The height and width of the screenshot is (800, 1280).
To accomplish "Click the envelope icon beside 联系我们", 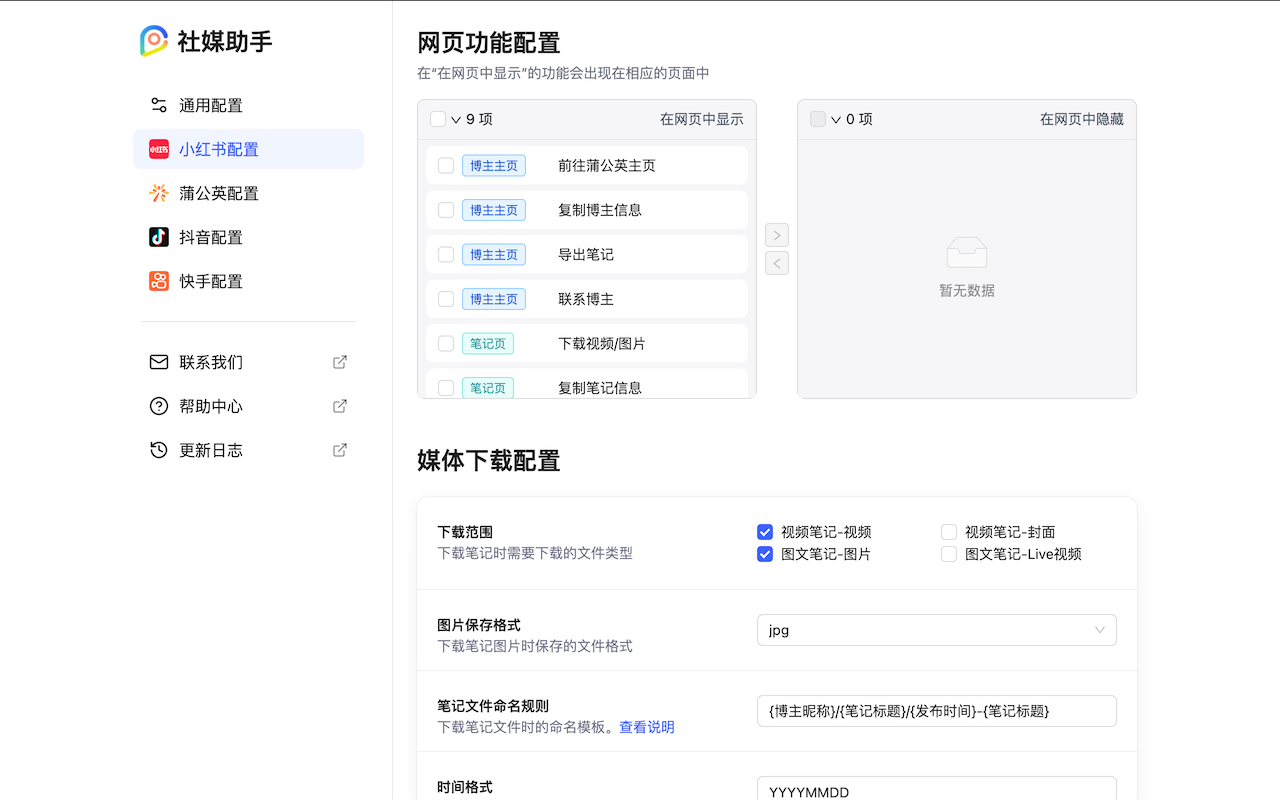I will pyautogui.click(x=158, y=362).
